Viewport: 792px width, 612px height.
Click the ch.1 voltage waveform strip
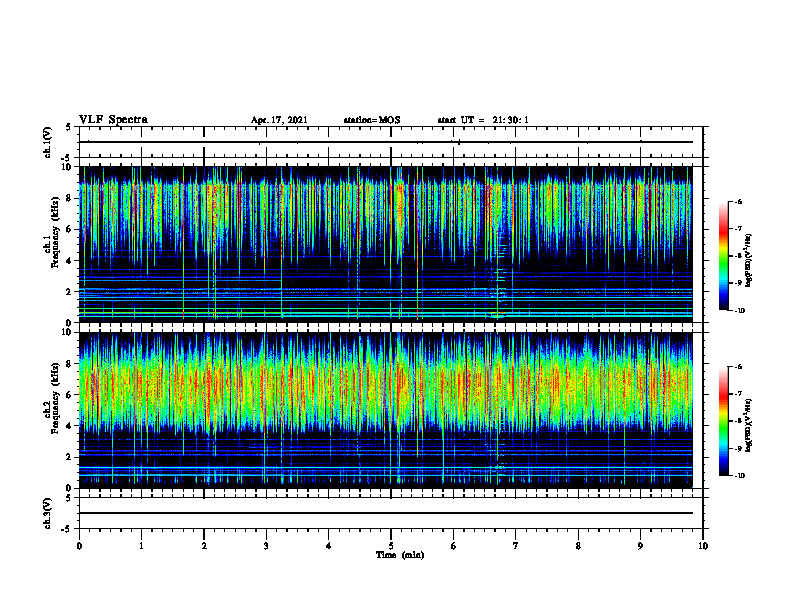click(391, 142)
